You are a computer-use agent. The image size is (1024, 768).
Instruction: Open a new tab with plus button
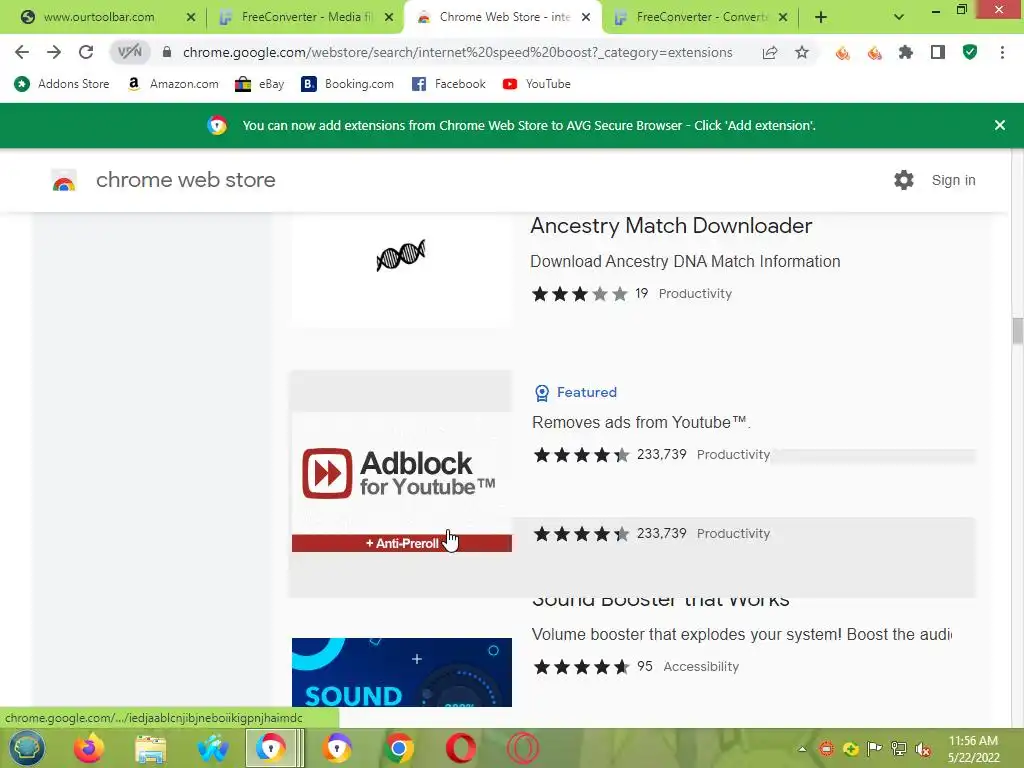coord(821,17)
